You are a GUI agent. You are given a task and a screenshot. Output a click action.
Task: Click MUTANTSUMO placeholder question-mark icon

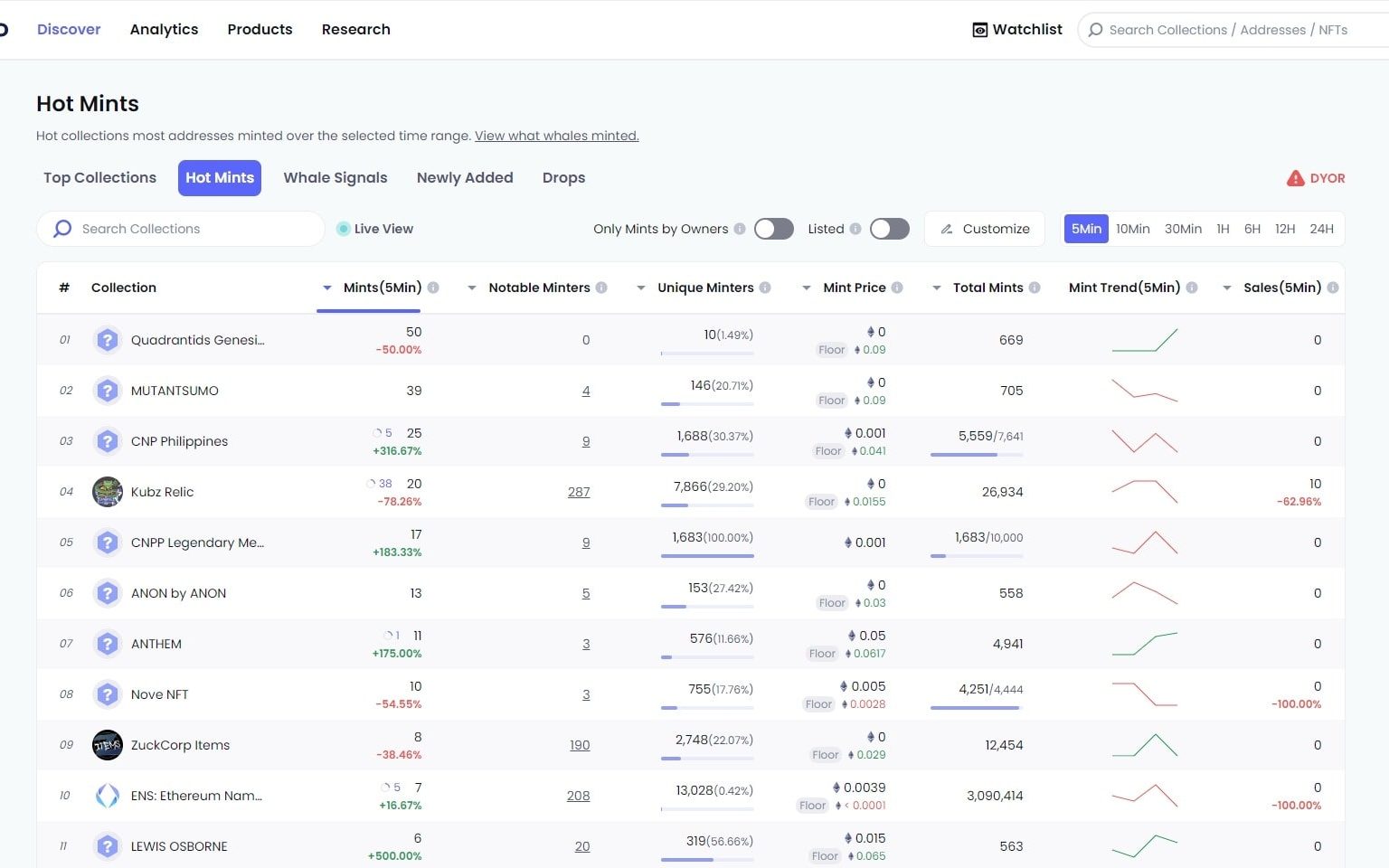click(x=108, y=391)
